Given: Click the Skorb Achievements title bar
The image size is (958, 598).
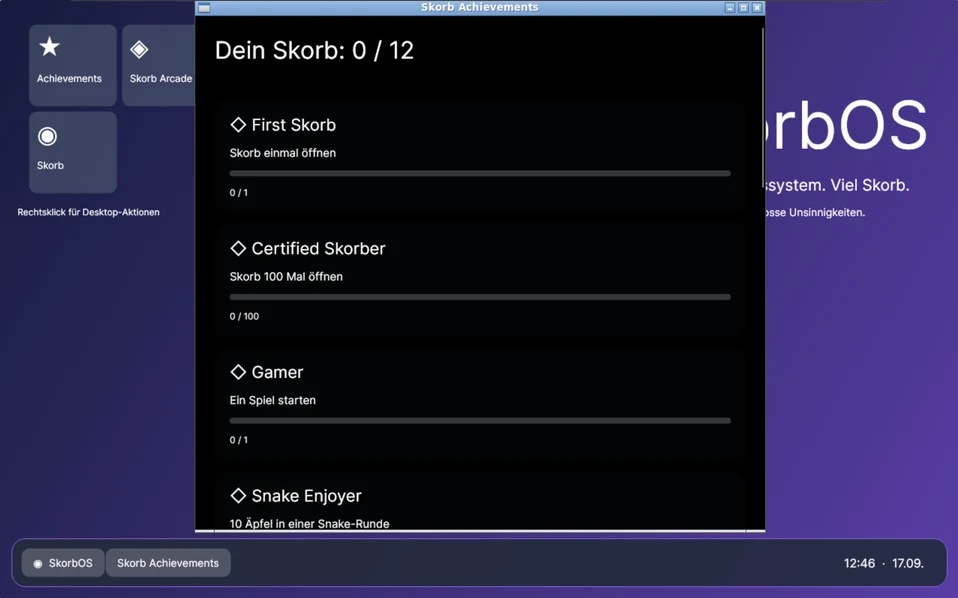Looking at the screenshot, I should coord(480,7).
